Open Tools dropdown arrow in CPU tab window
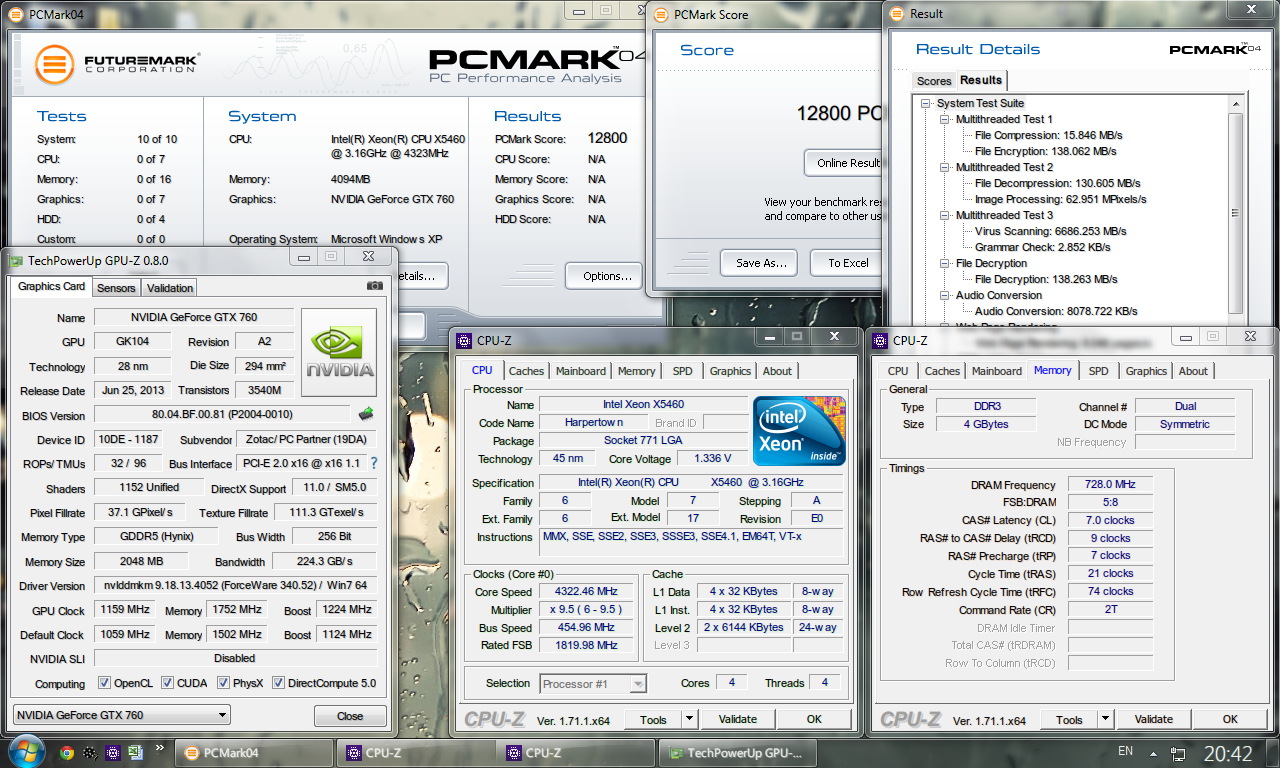Image resolution: width=1280 pixels, height=768 pixels. (x=689, y=719)
